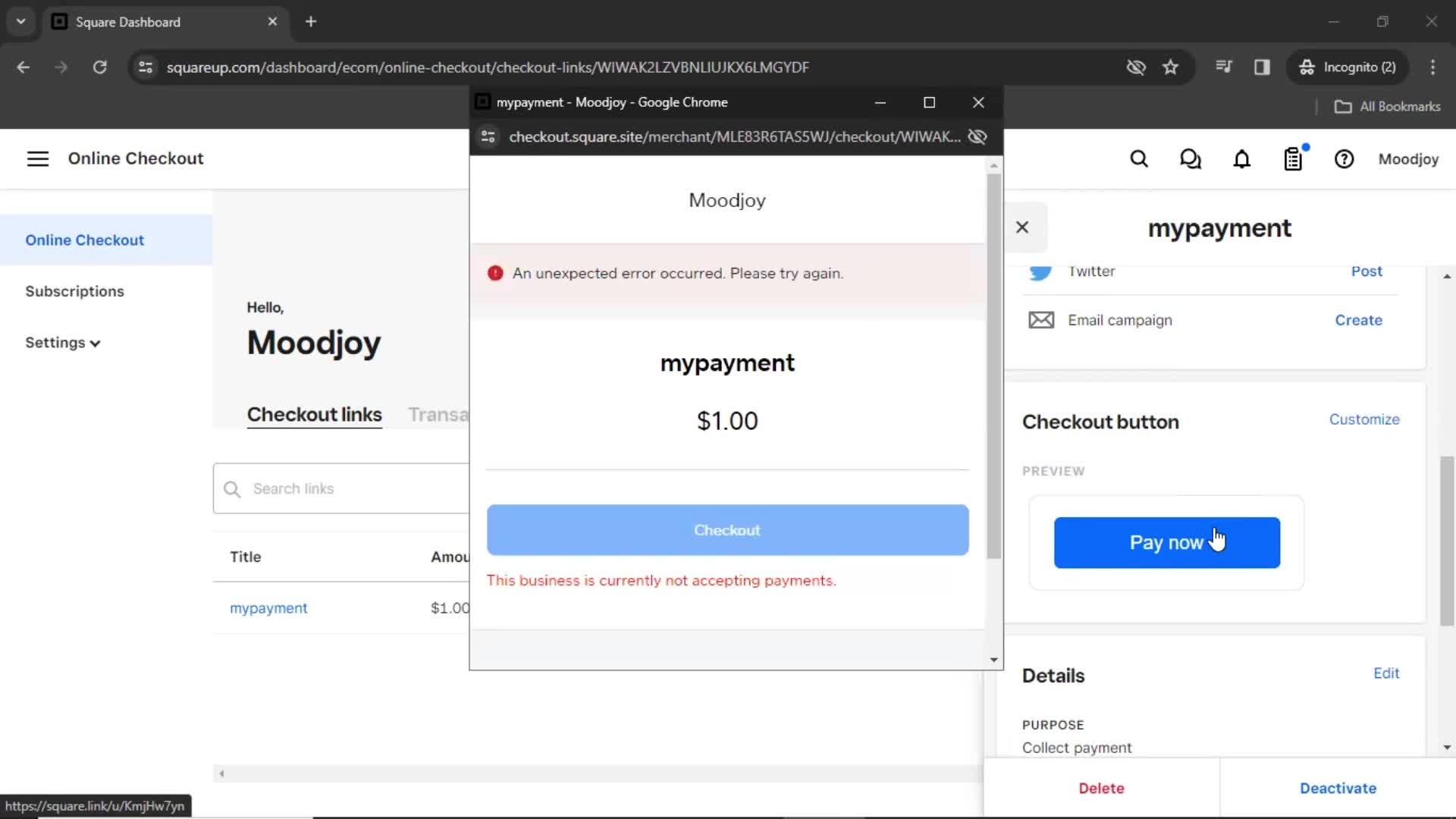The width and height of the screenshot is (1456, 819).
Task: Open the notifications bell icon
Action: (1241, 159)
